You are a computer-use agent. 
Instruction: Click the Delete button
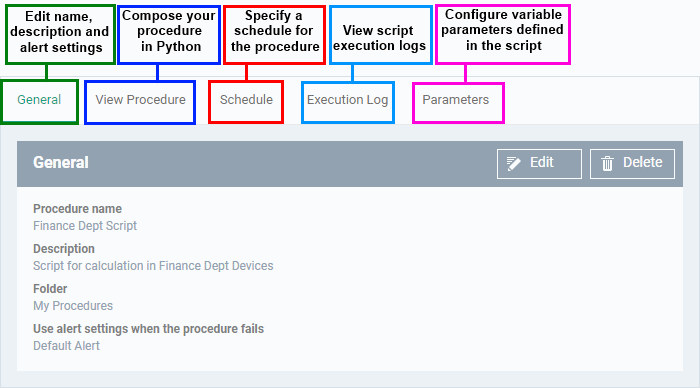[632, 164]
